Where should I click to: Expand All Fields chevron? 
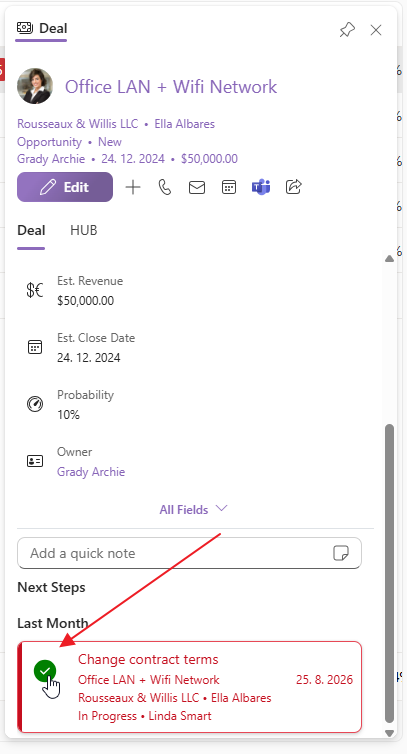tap(222, 508)
